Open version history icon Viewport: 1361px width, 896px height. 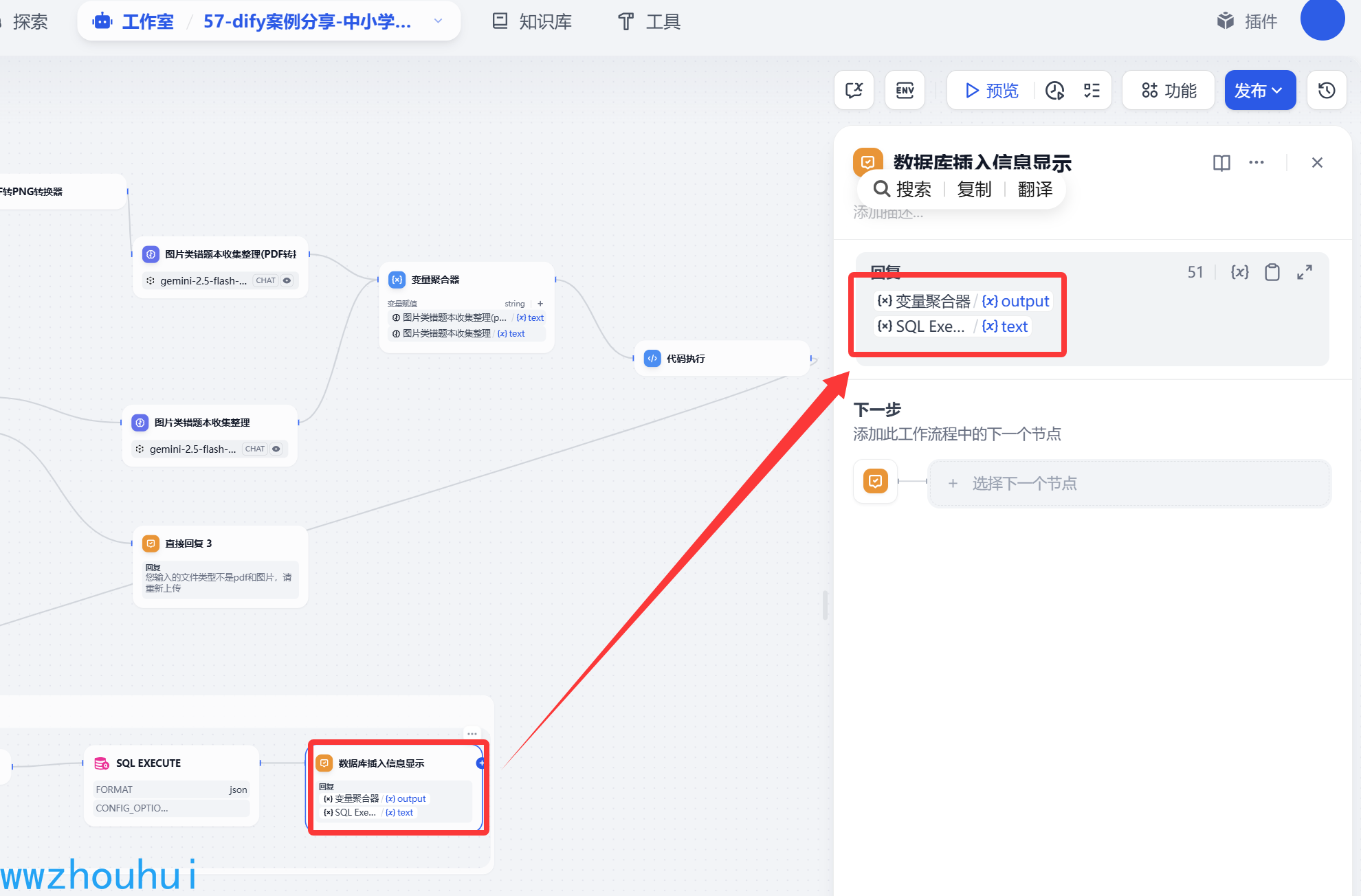(x=1326, y=90)
